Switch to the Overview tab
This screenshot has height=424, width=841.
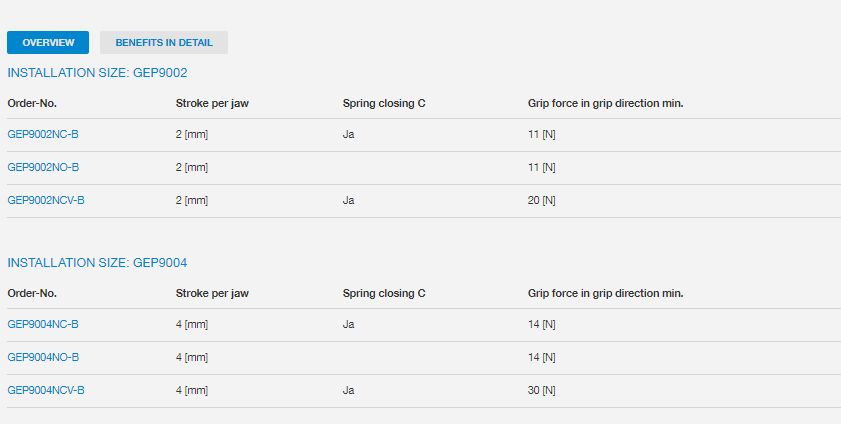(48, 42)
